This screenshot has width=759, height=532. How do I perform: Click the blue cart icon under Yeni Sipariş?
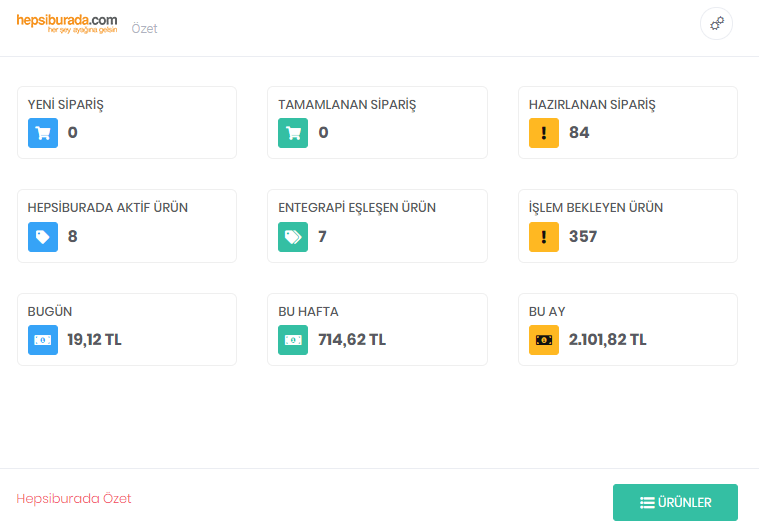pyautogui.click(x=43, y=133)
